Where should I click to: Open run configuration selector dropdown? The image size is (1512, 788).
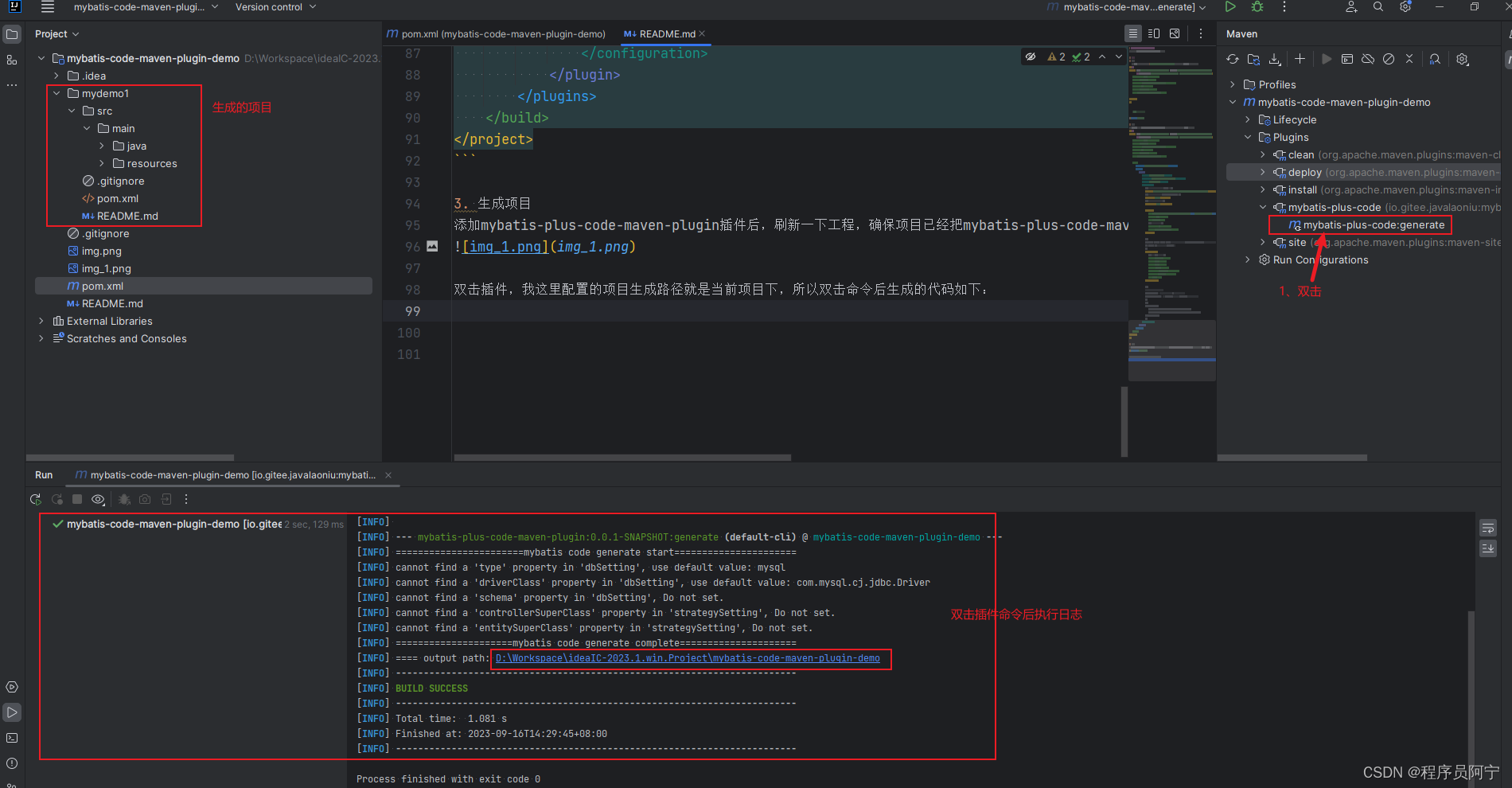tap(1126, 7)
